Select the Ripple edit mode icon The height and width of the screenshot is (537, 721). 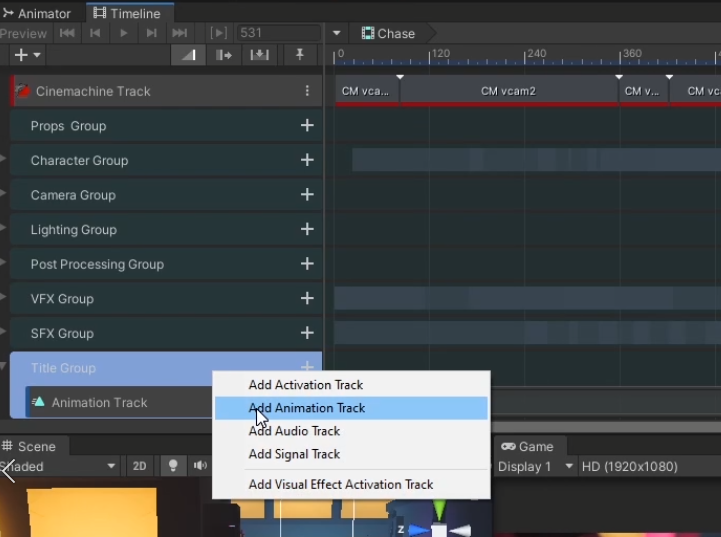224,55
